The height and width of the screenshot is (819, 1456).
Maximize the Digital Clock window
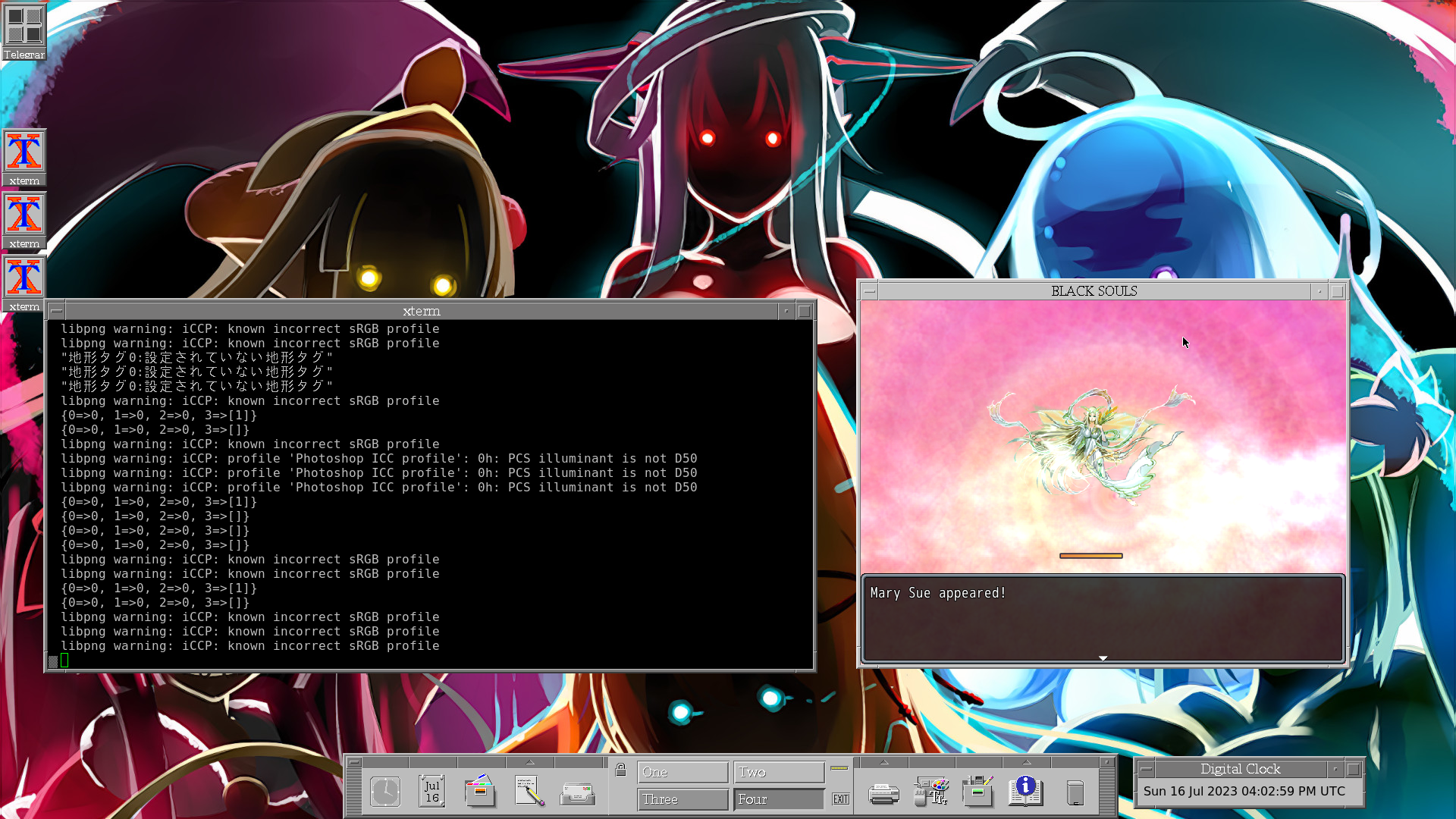(1354, 769)
